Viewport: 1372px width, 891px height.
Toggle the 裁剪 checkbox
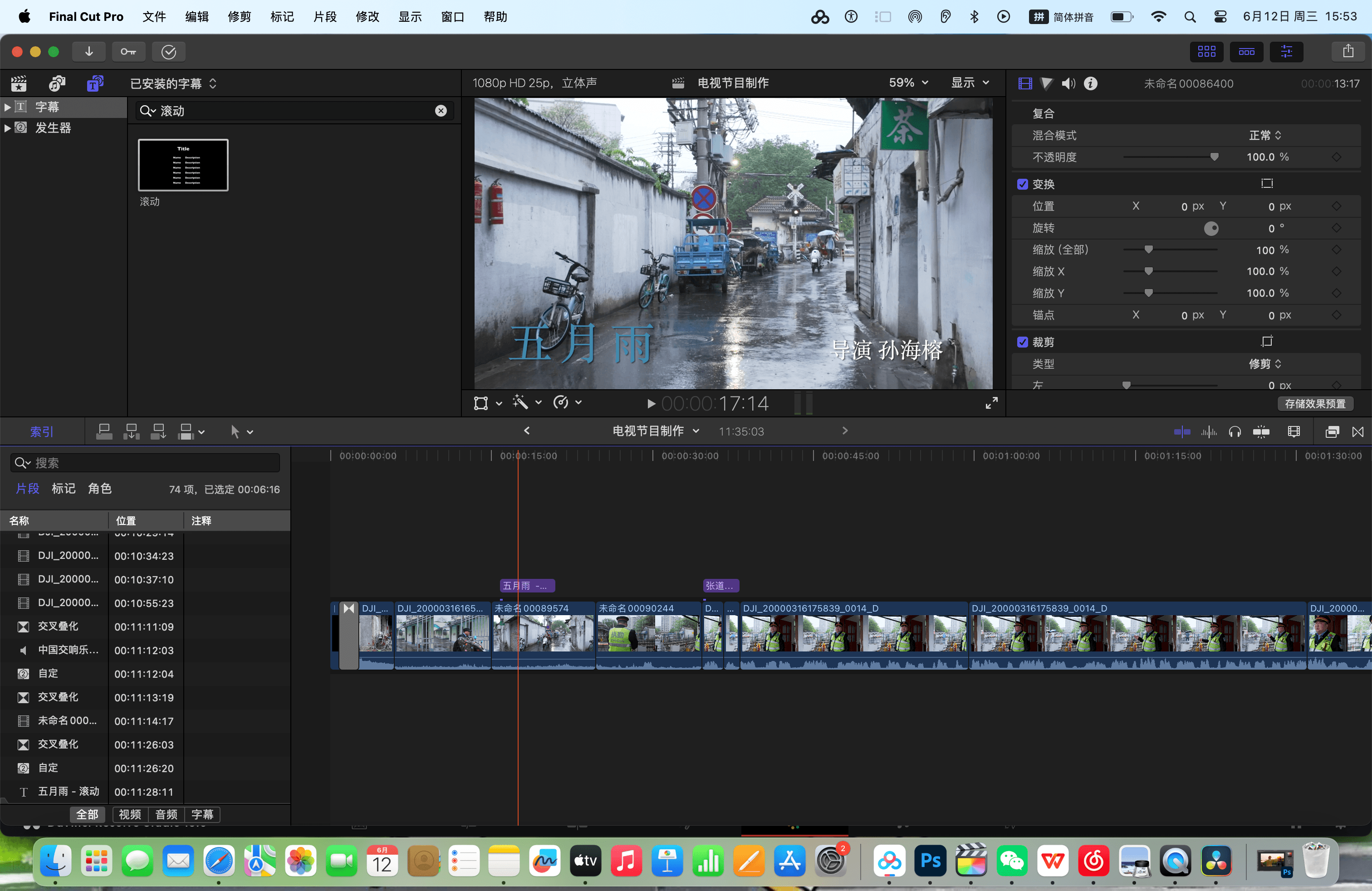click(1023, 343)
